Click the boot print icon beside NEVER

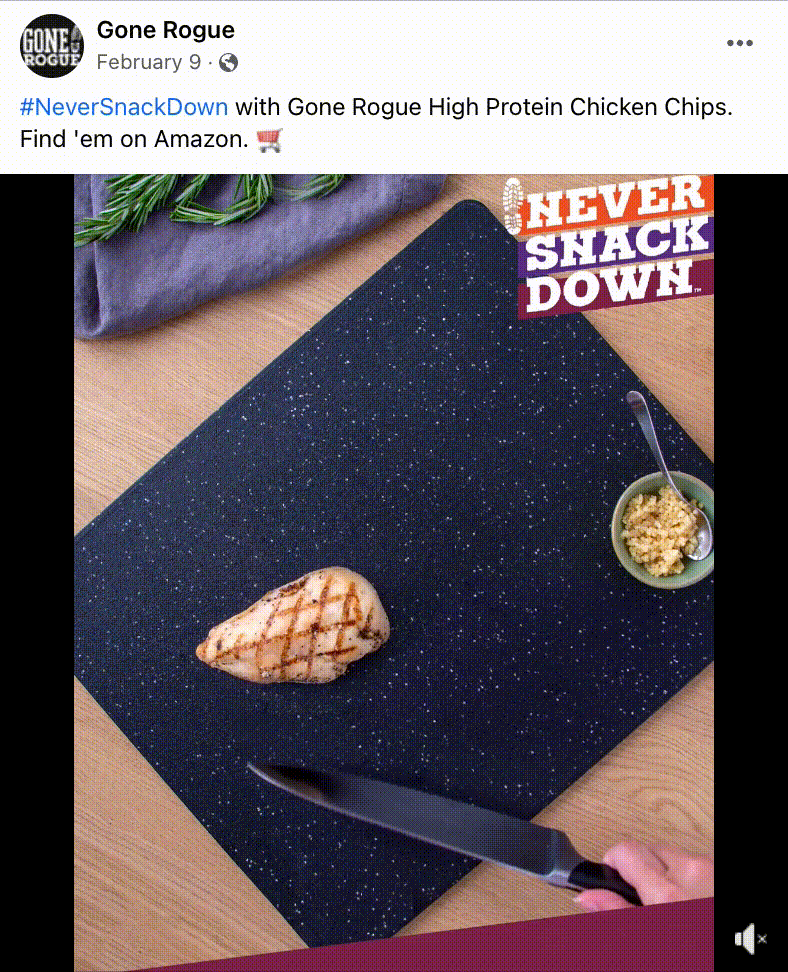pos(513,206)
